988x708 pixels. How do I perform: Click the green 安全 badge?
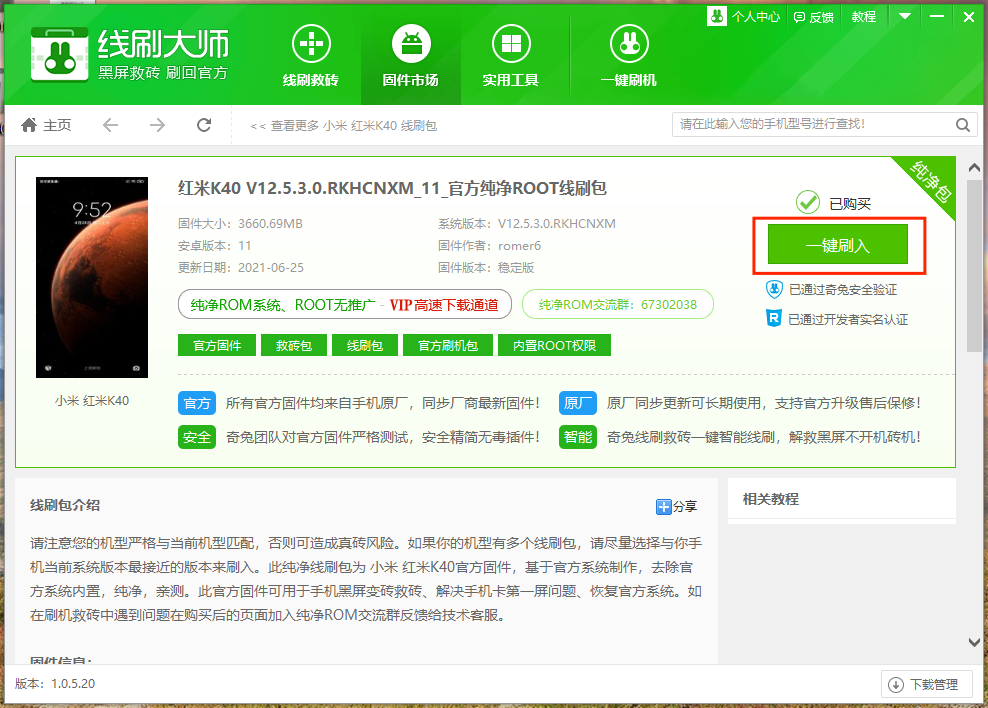(197, 437)
